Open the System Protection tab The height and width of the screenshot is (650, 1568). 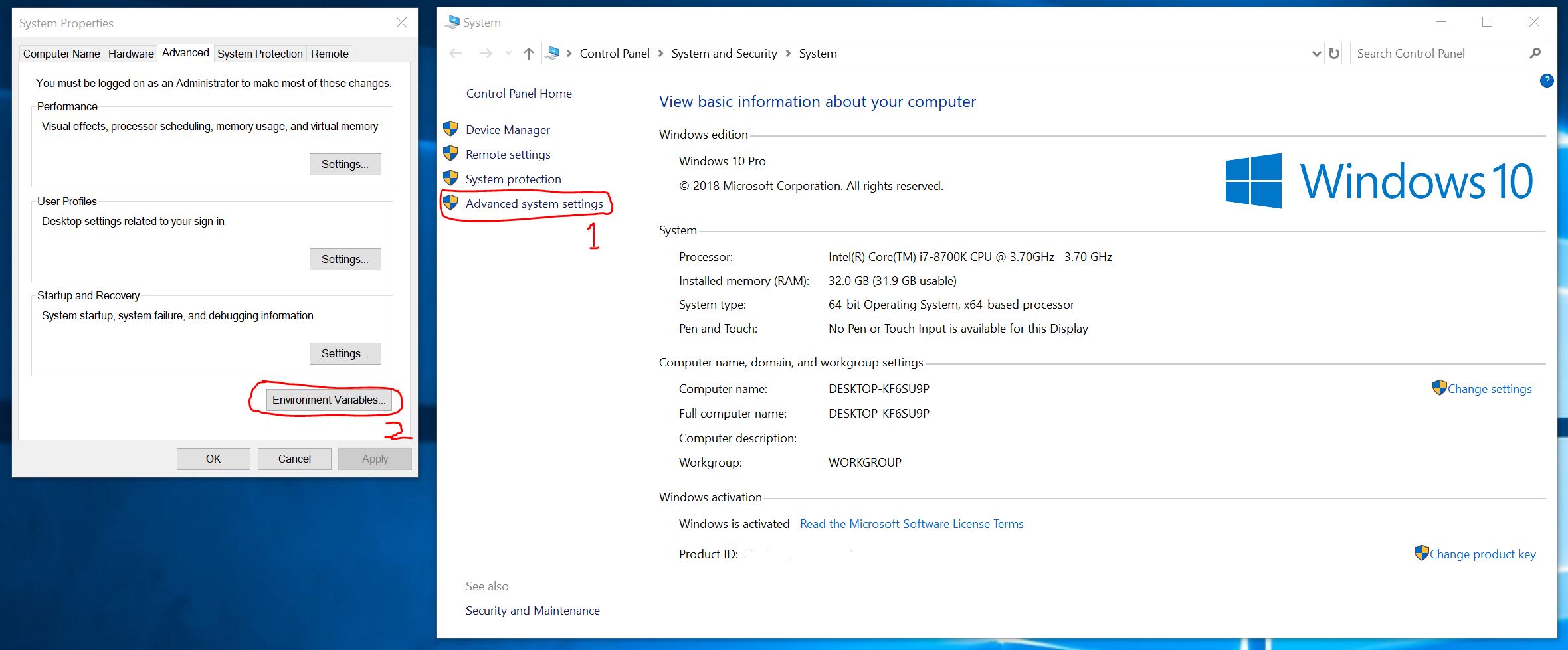[x=260, y=54]
